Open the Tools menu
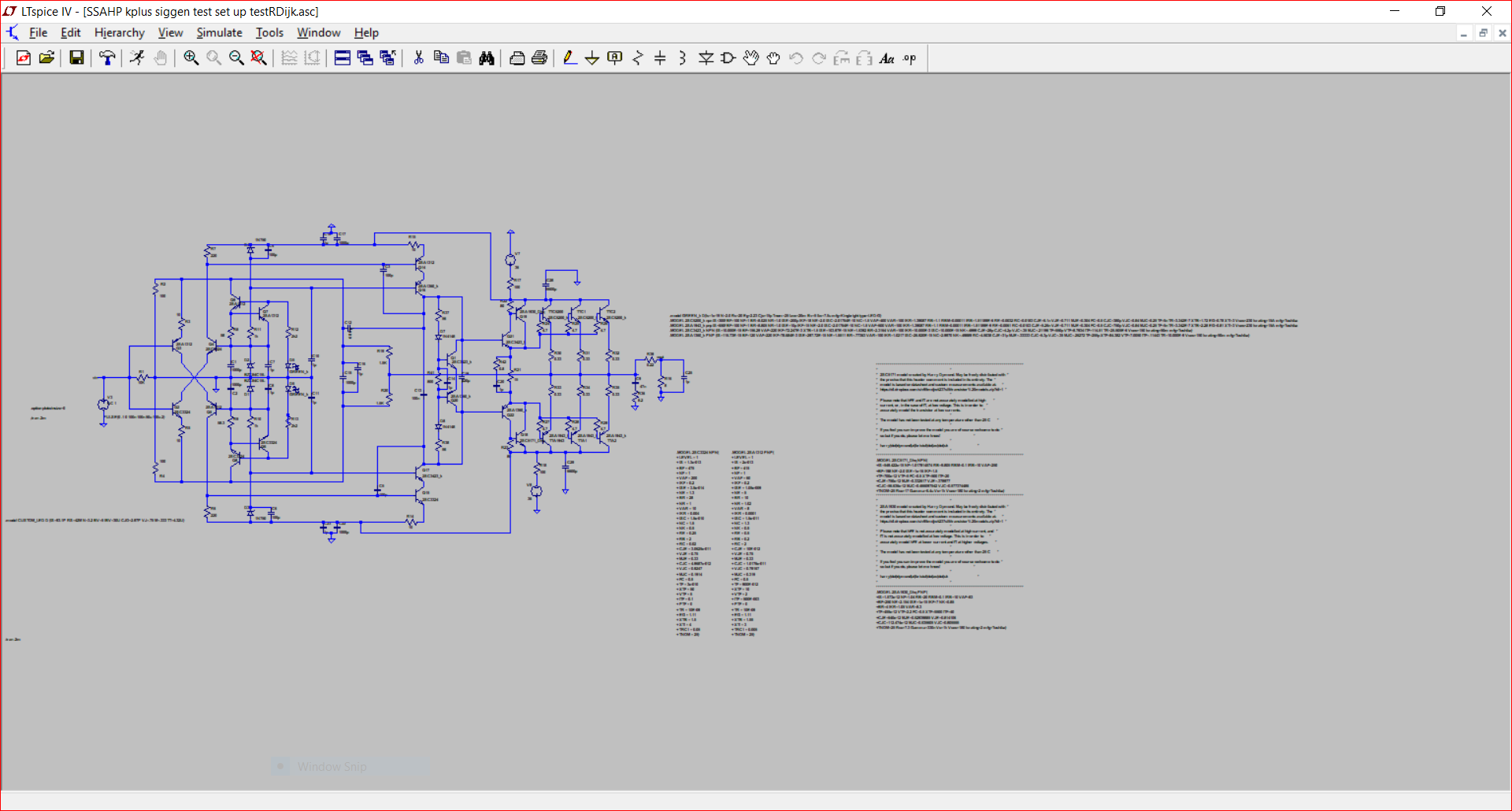Image resolution: width=1512 pixels, height=811 pixels. tap(269, 33)
